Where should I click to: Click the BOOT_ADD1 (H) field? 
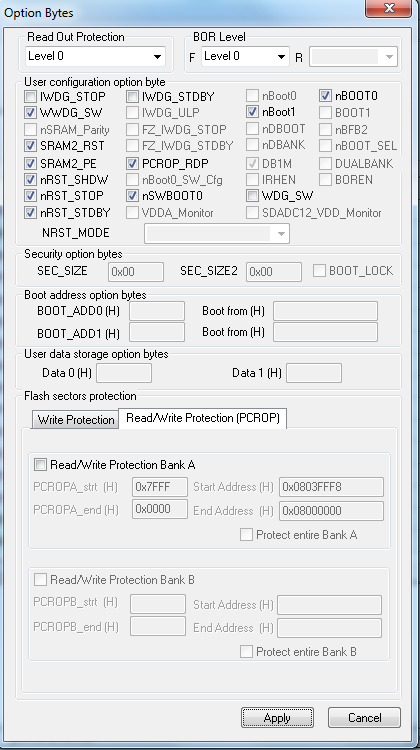pyautogui.click(x=157, y=332)
